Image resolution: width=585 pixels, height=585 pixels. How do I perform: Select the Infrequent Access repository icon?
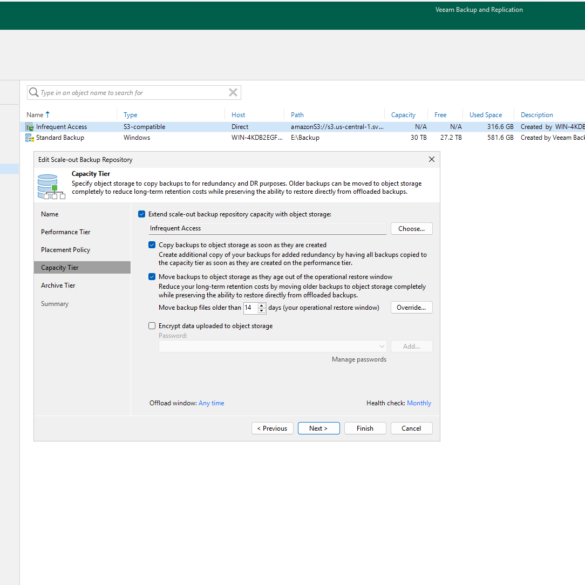coord(29,127)
